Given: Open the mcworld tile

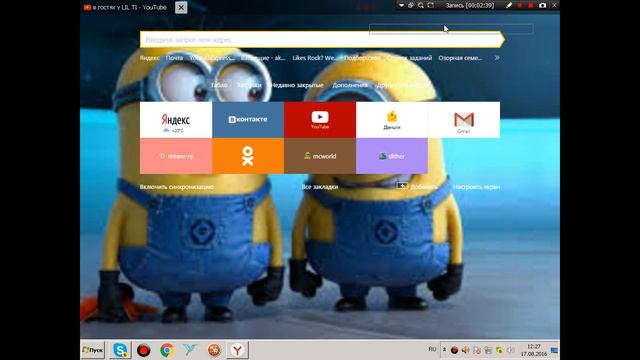Looking at the screenshot, I should pyautogui.click(x=320, y=156).
